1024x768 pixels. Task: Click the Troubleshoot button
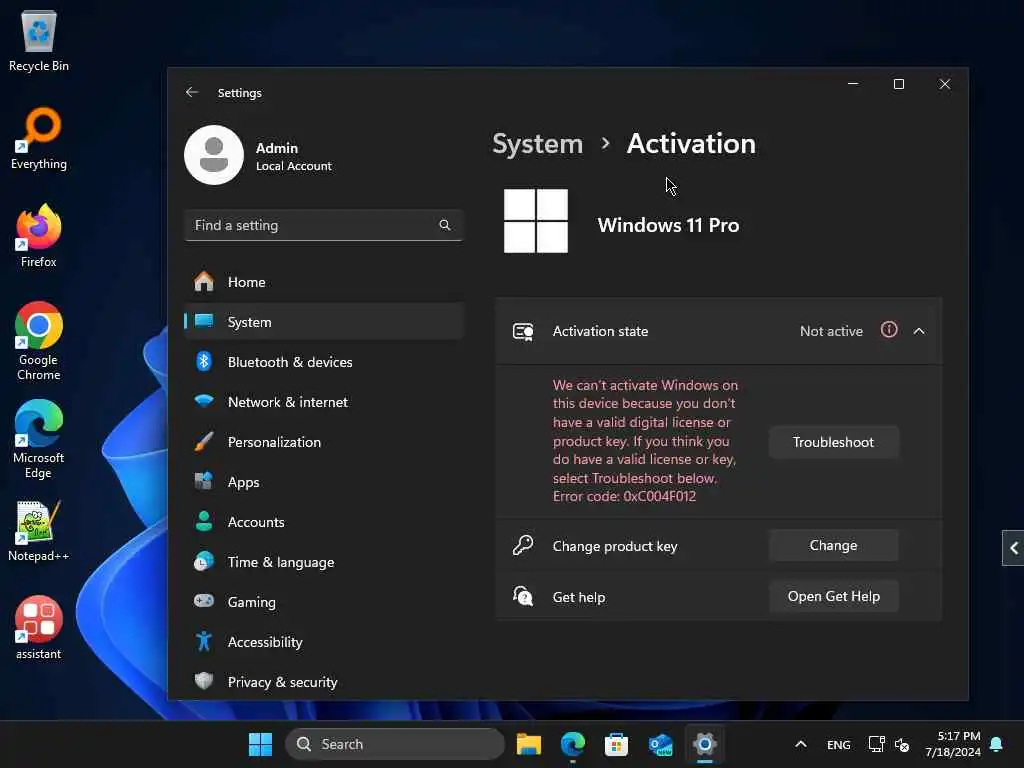click(x=833, y=442)
